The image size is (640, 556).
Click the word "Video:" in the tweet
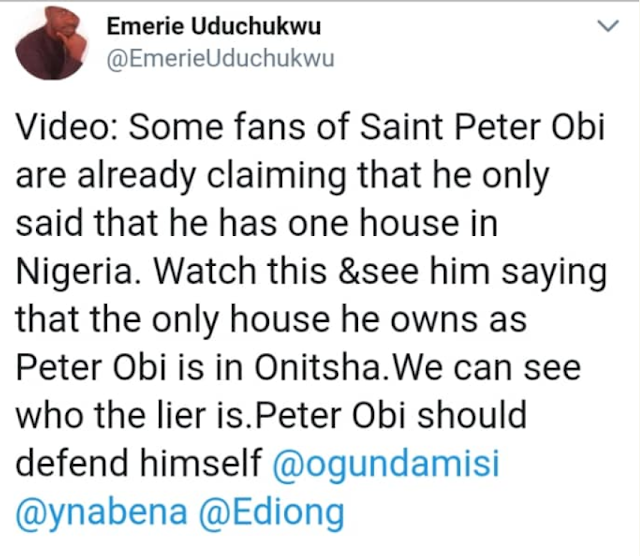[68, 127]
